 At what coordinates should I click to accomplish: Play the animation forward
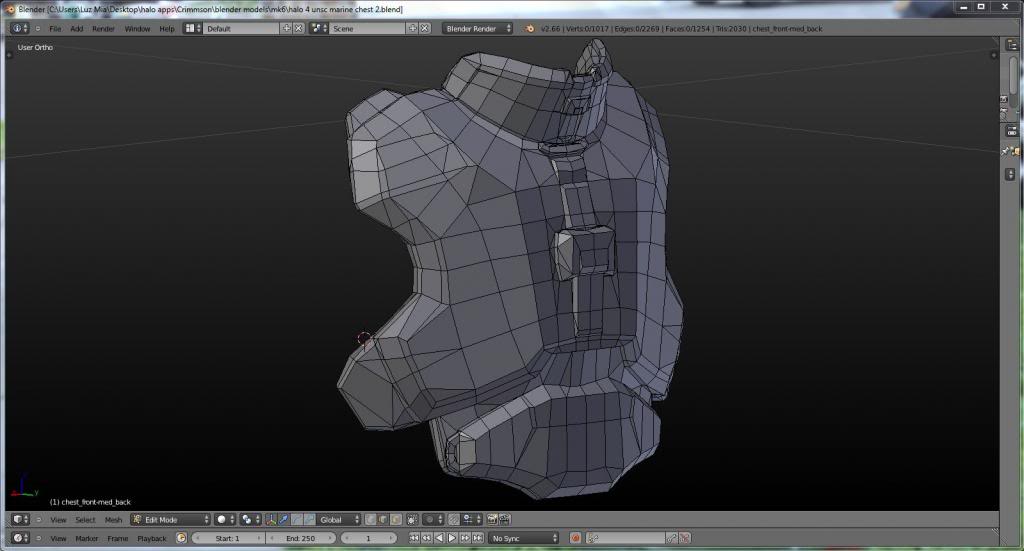click(452, 538)
